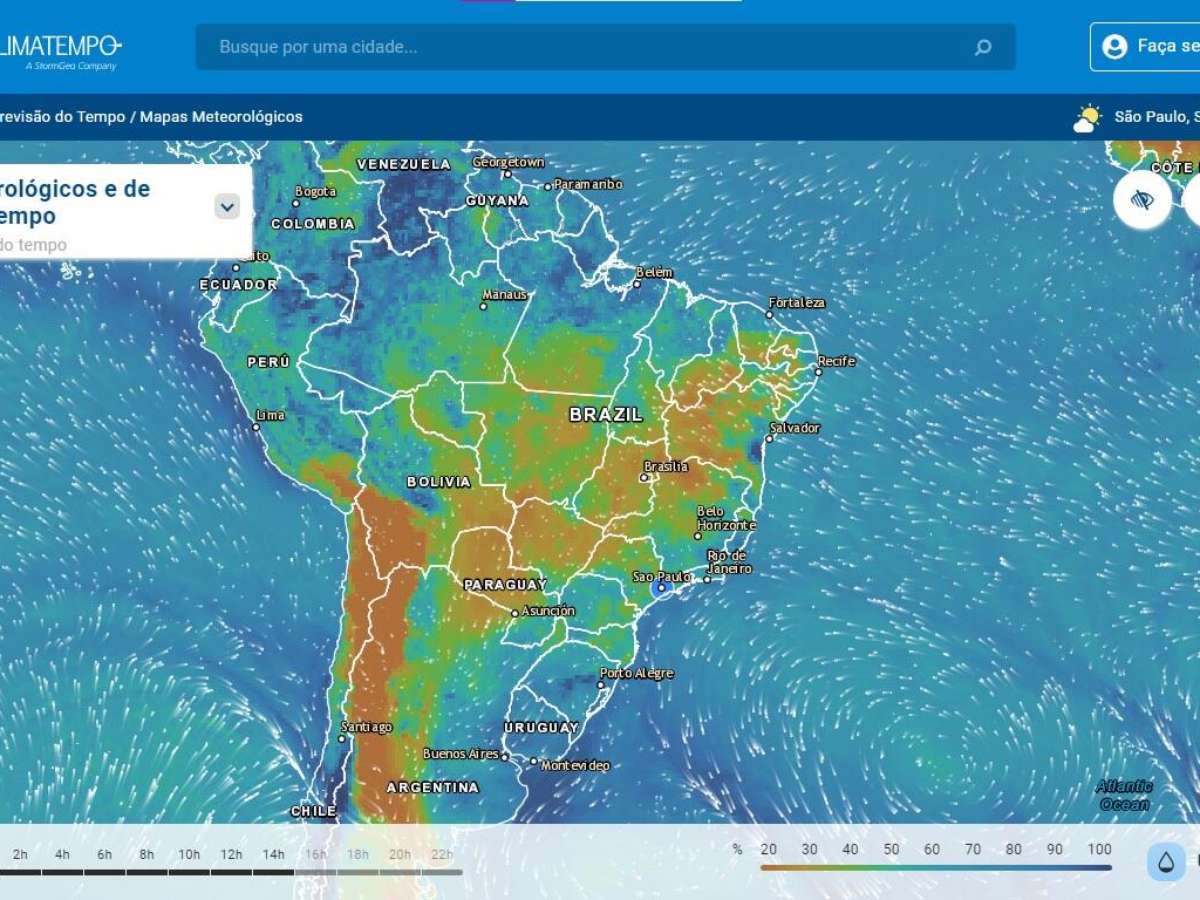The height and width of the screenshot is (900, 1200).
Task: Set timeline to the 6h mark
Action: (105, 856)
